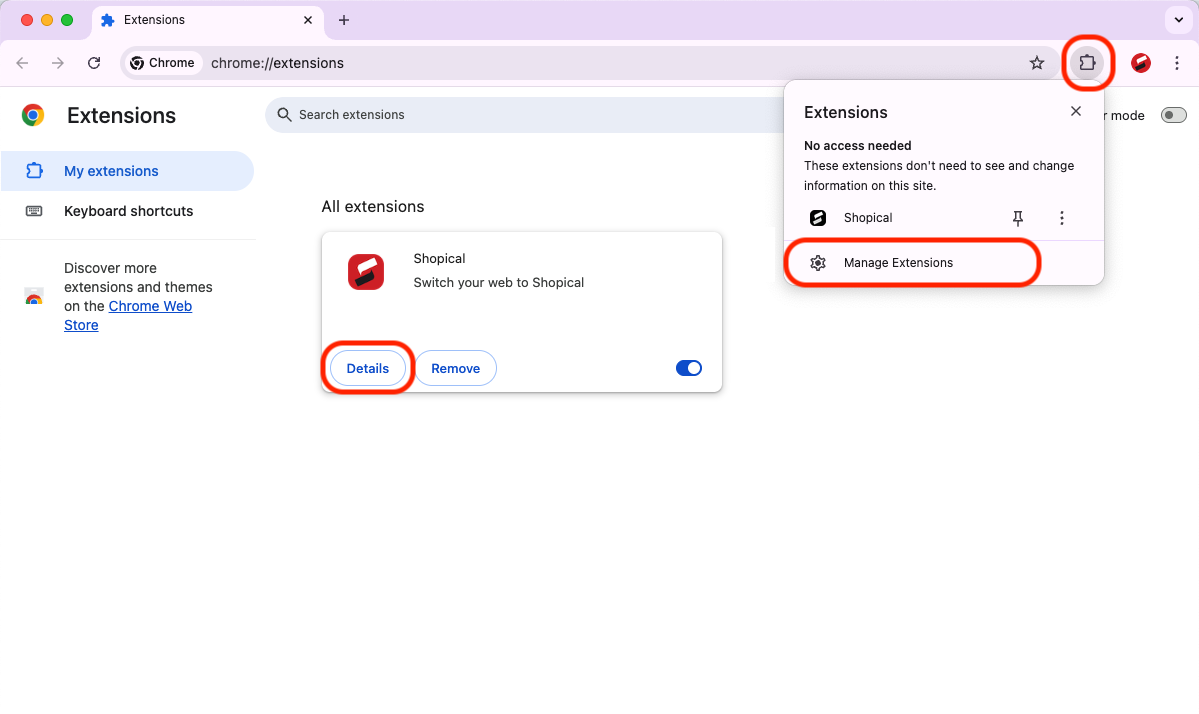Image resolution: width=1199 pixels, height=714 pixels.
Task: Close the Extensions popup
Action: click(x=1075, y=112)
